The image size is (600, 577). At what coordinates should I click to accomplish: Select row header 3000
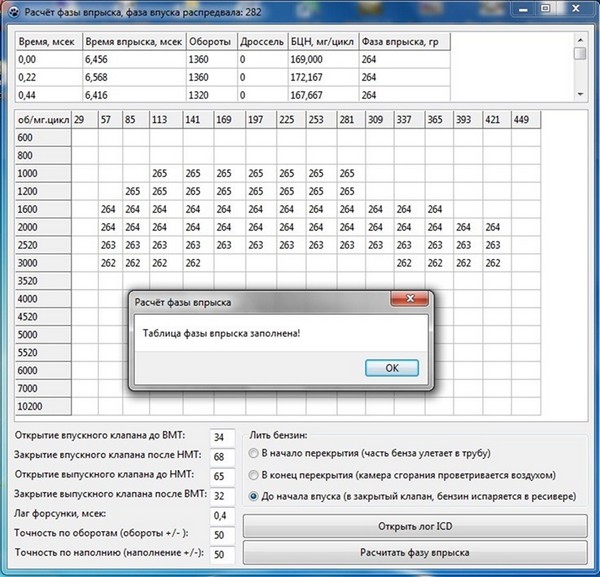tap(43, 263)
